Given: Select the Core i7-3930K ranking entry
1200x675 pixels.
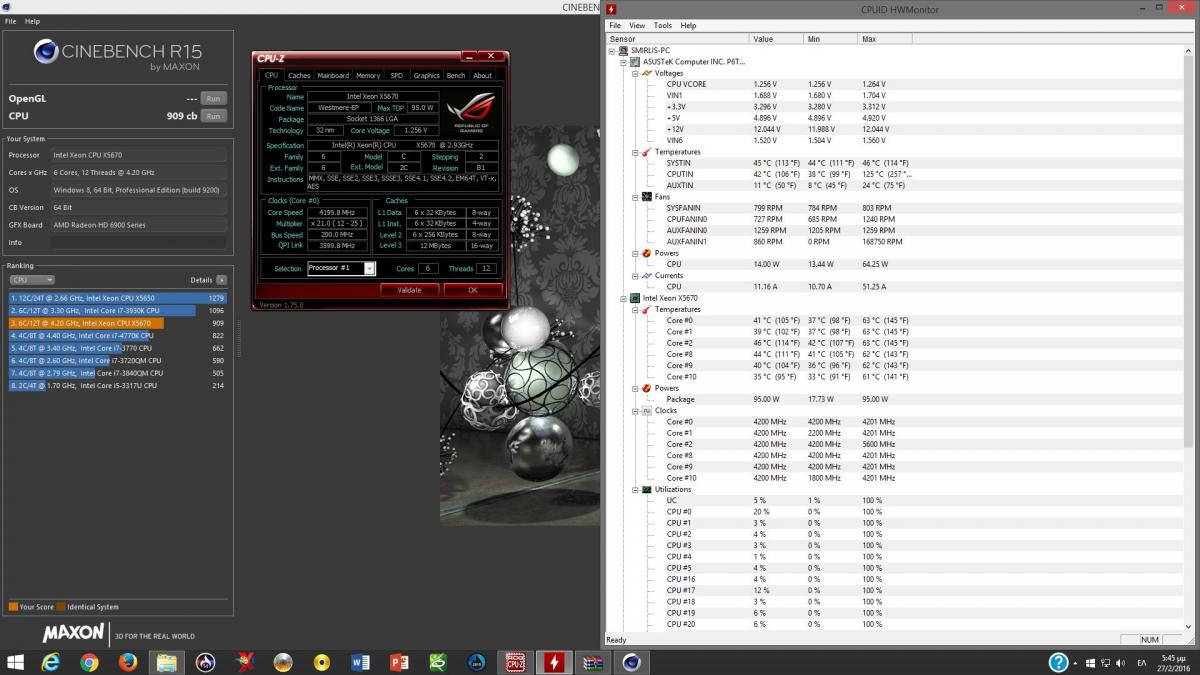Looking at the screenshot, I should click(118, 310).
